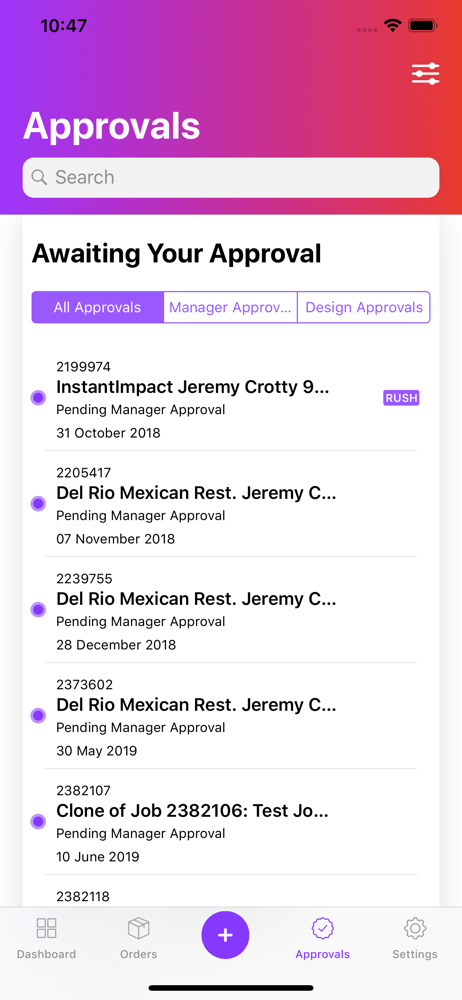Switch to Design Approvals segment
This screenshot has width=462, height=1000.
point(364,307)
